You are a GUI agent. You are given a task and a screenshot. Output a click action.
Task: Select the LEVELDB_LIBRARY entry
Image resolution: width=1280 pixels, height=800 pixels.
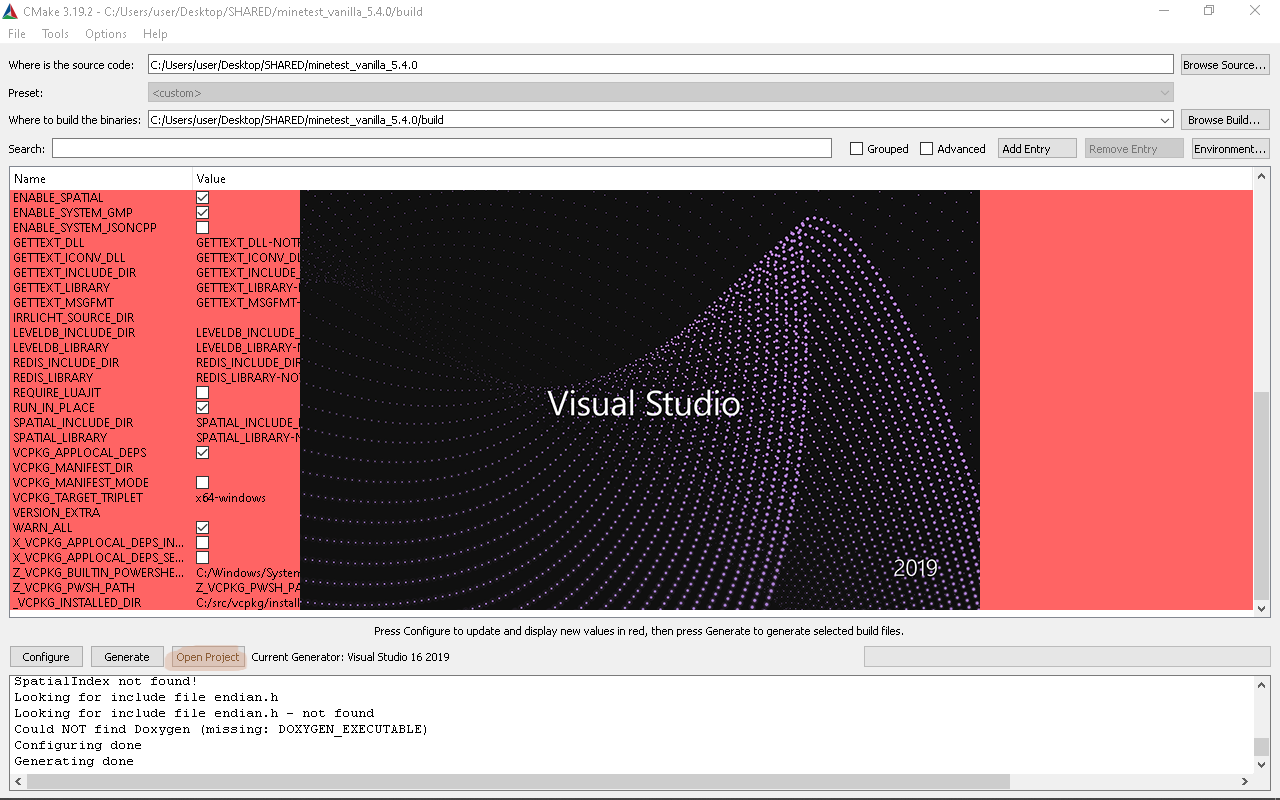click(x=60, y=348)
